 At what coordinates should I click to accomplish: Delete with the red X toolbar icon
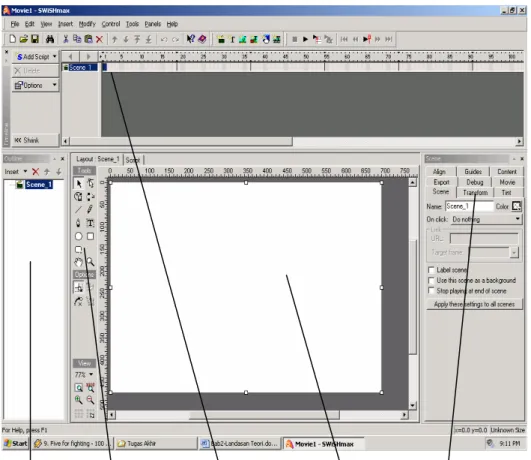tap(99, 39)
